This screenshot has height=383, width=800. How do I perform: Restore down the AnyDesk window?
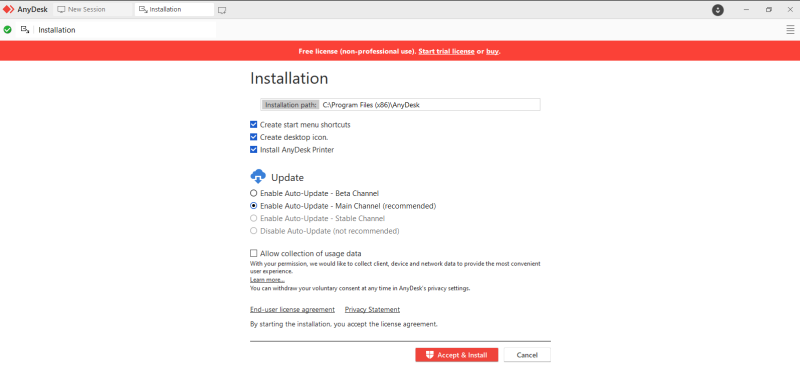(x=769, y=10)
